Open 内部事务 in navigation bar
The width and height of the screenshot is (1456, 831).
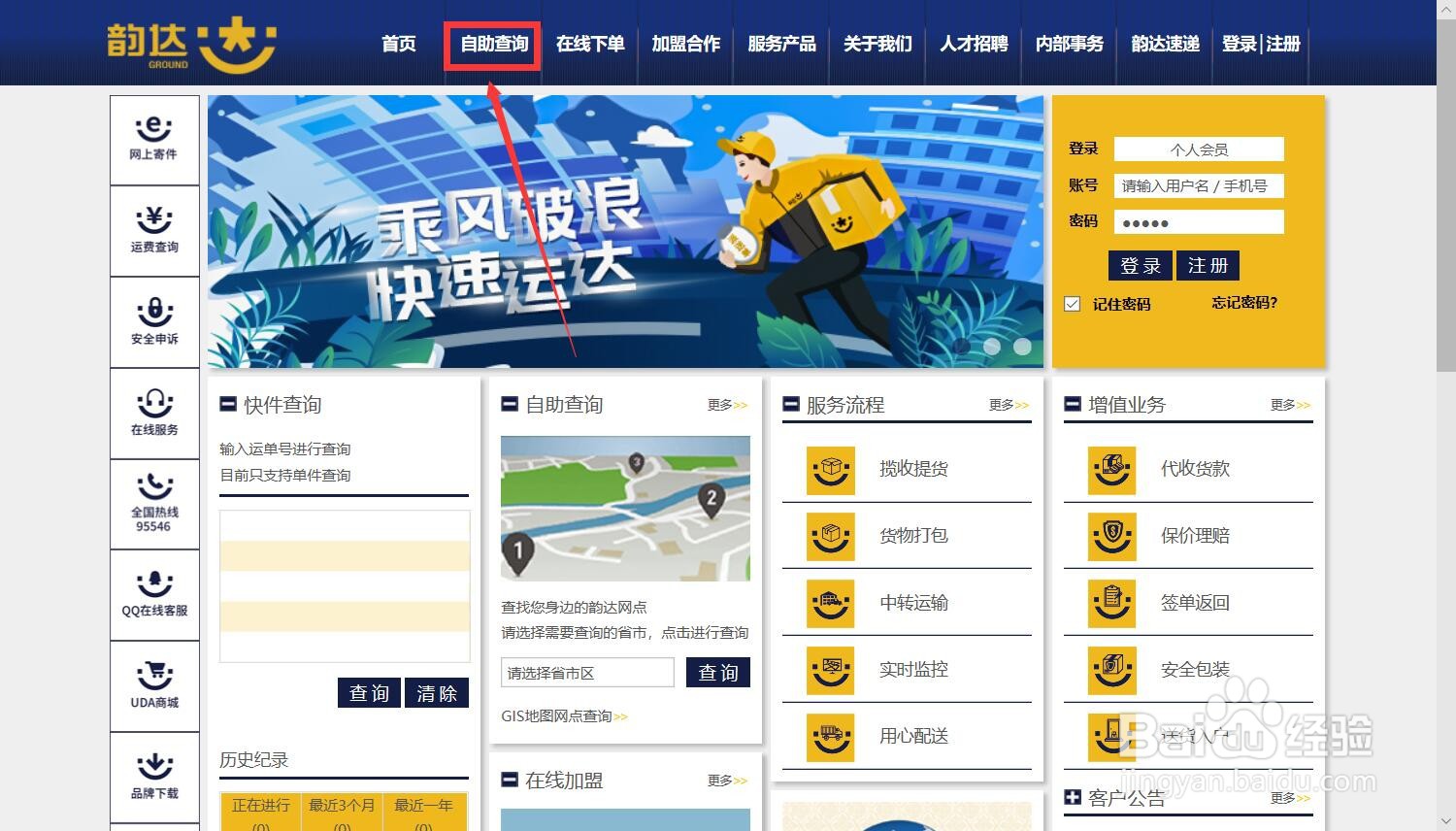coord(1070,44)
